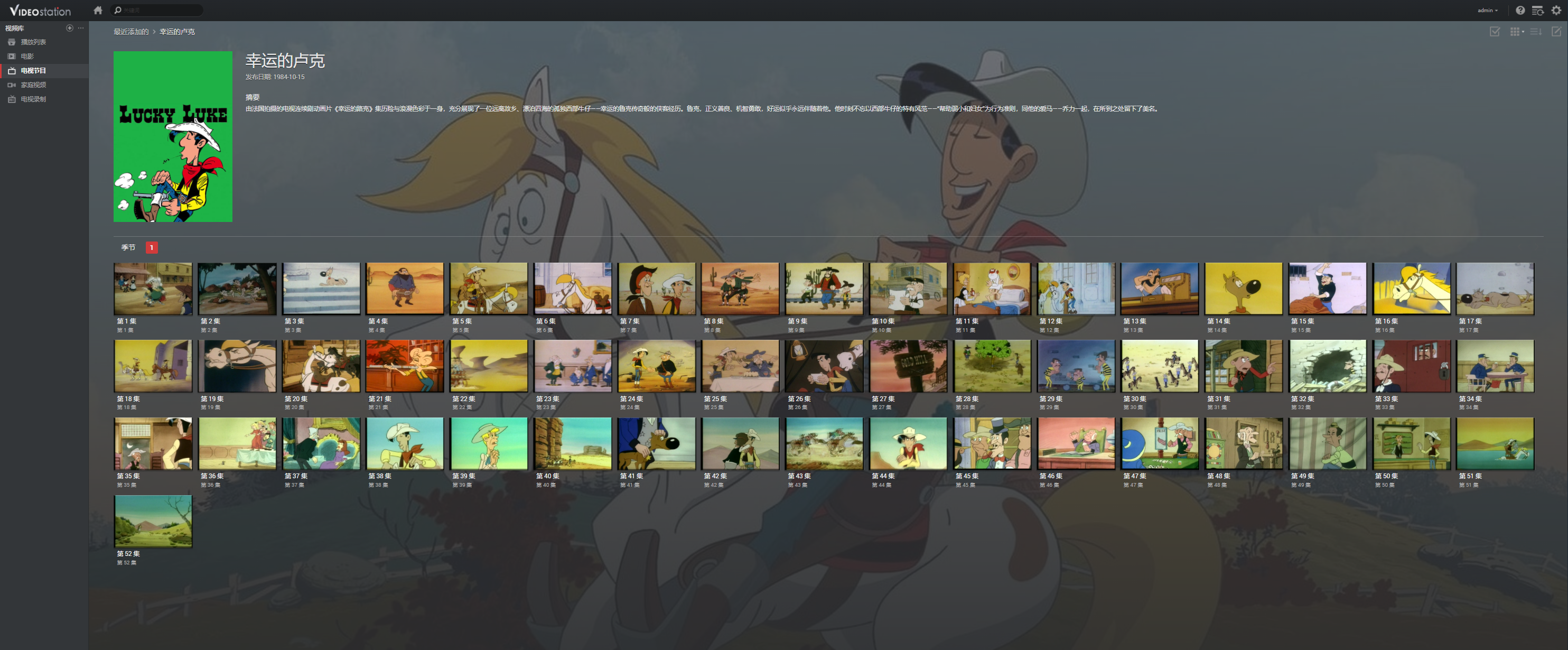The image size is (1568, 650).
Task: Select the 家庭视频 sidebar item
Action: coord(33,85)
